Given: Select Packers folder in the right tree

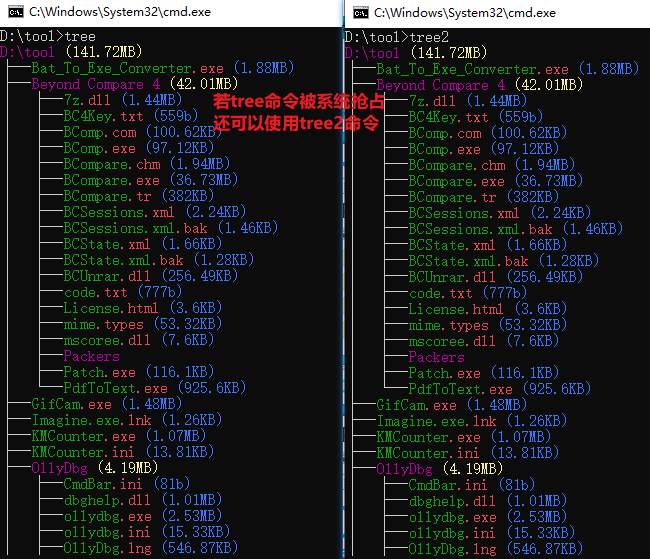Looking at the screenshot, I should point(436,356).
